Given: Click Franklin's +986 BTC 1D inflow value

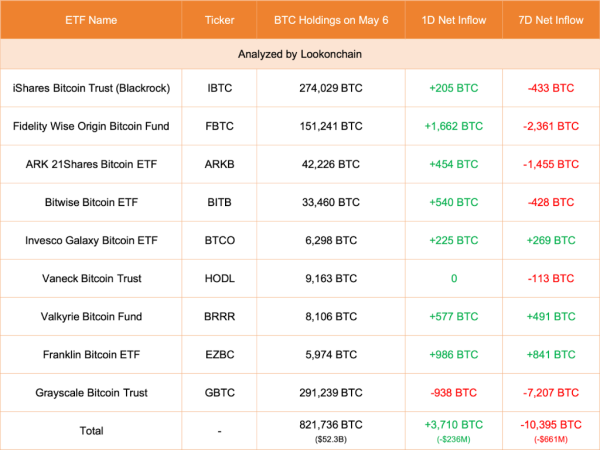Looking at the screenshot, I should [x=454, y=355].
